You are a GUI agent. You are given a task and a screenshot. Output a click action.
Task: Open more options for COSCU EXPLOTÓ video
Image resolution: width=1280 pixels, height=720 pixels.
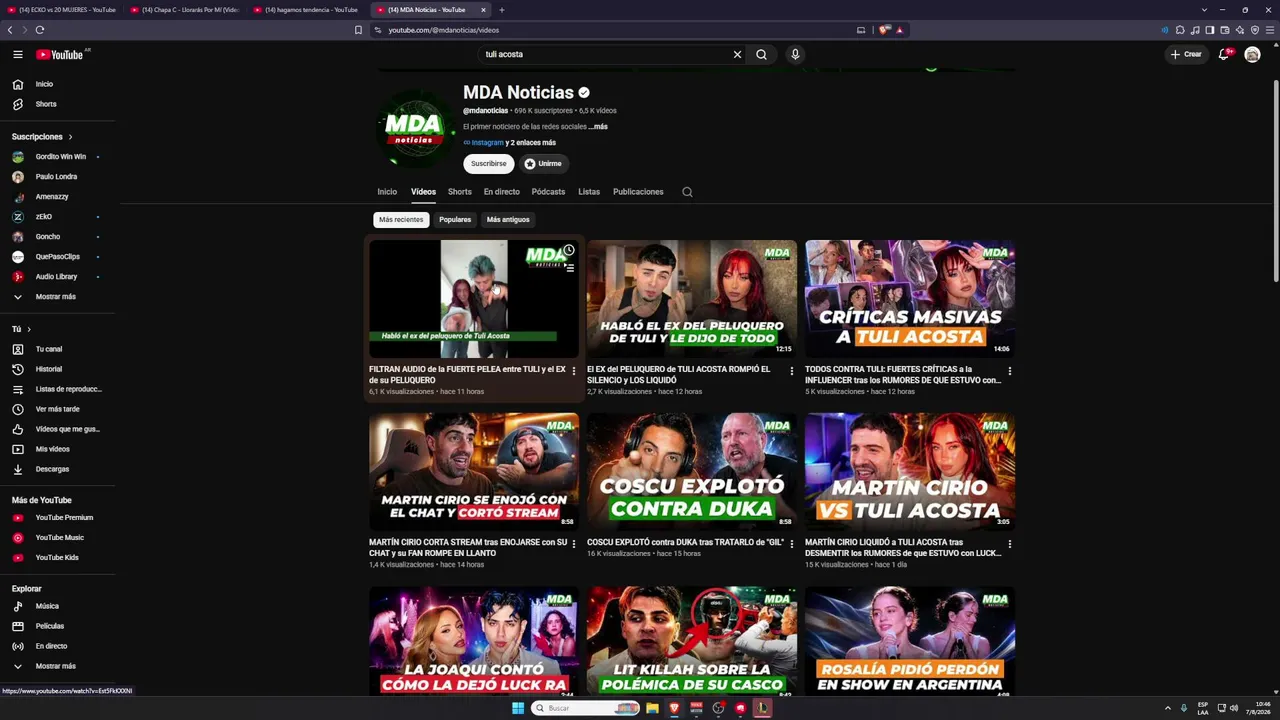(792, 544)
